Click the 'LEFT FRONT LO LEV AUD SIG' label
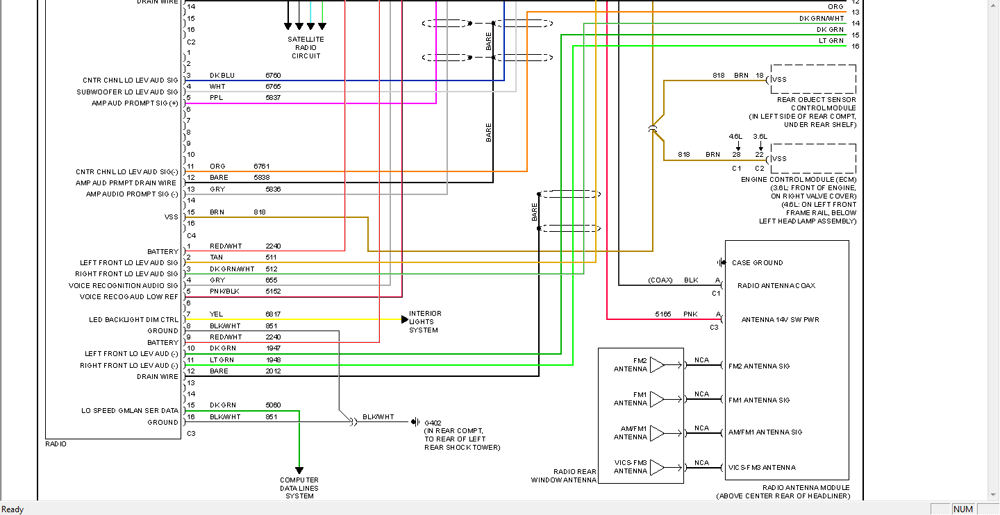The image size is (1000, 515). click(x=129, y=263)
